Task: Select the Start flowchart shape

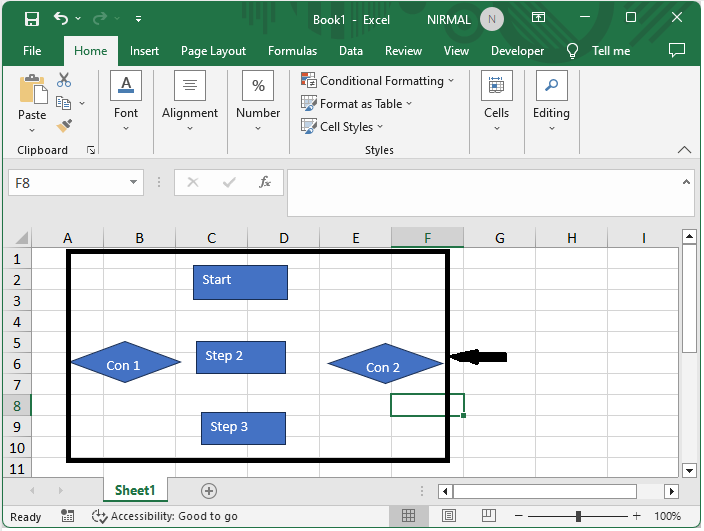Action: (240, 282)
